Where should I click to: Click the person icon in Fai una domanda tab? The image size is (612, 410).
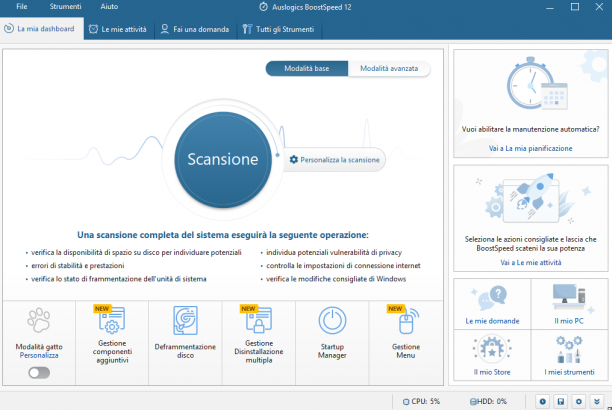coord(165,29)
